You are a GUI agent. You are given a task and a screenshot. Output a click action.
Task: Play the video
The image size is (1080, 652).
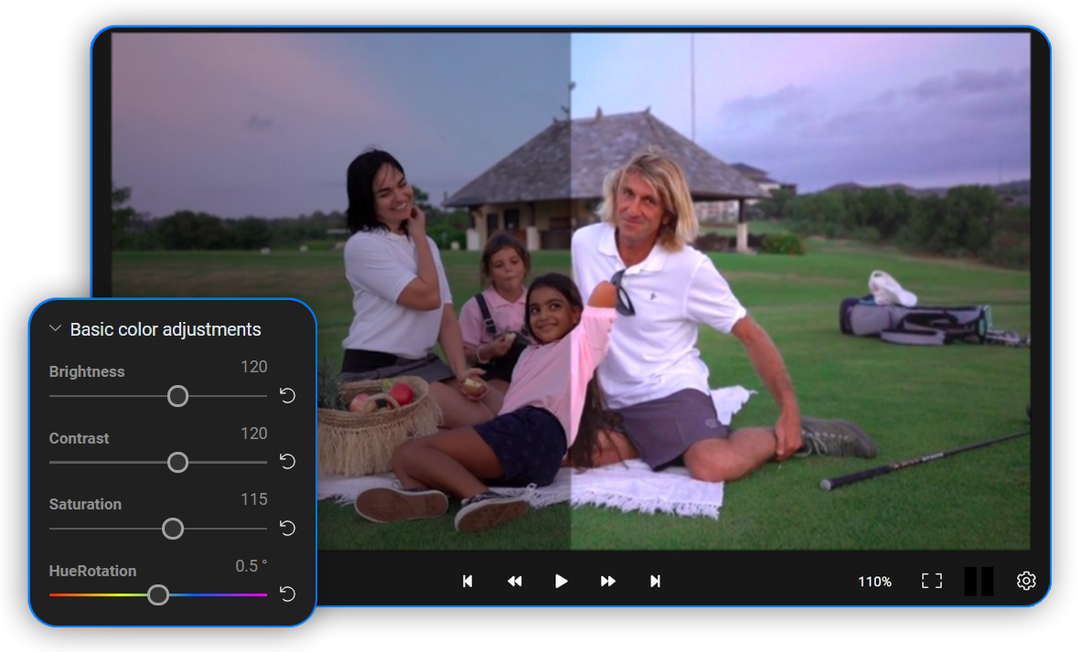point(561,580)
